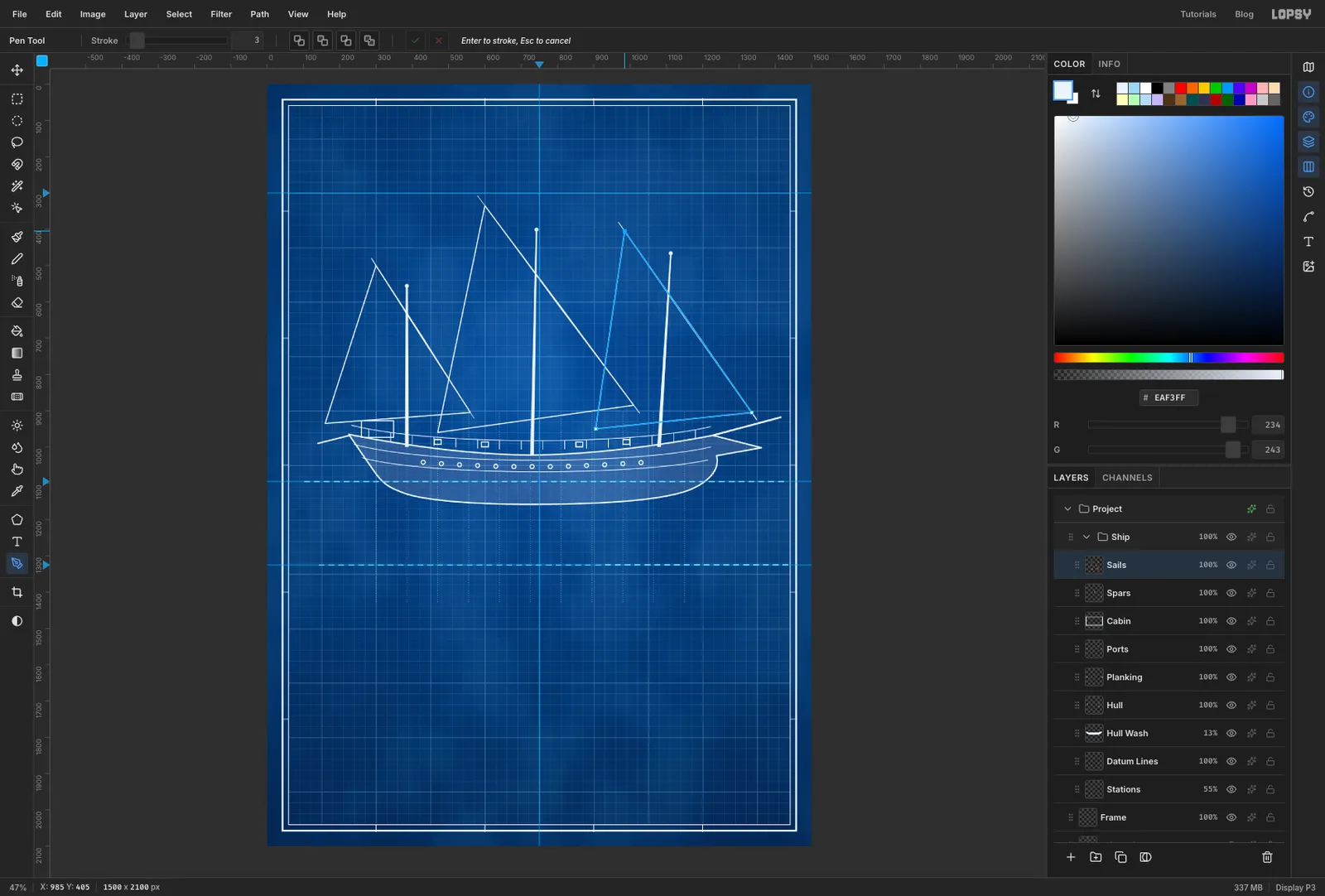The image size is (1325, 896).
Task: Select the Lasso tool
Action: point(17,142)
